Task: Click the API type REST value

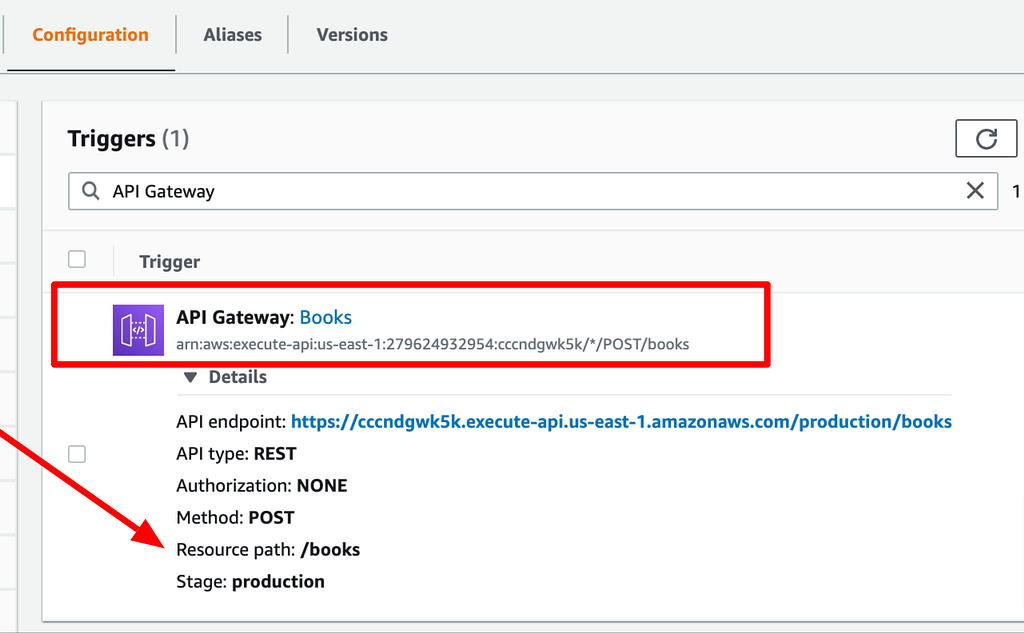Action: click(x=275, y=454)
